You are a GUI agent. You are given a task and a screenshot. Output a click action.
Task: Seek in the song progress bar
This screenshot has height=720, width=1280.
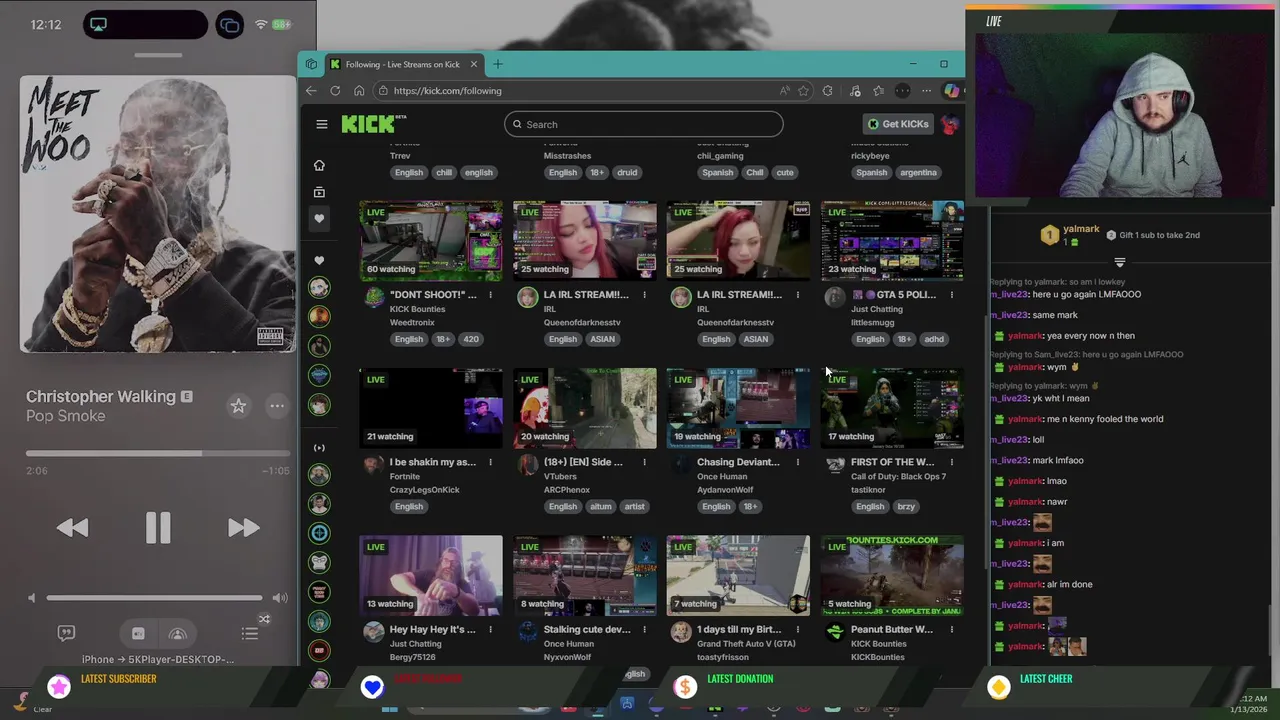pyautogui.click(x=158, y=453)
